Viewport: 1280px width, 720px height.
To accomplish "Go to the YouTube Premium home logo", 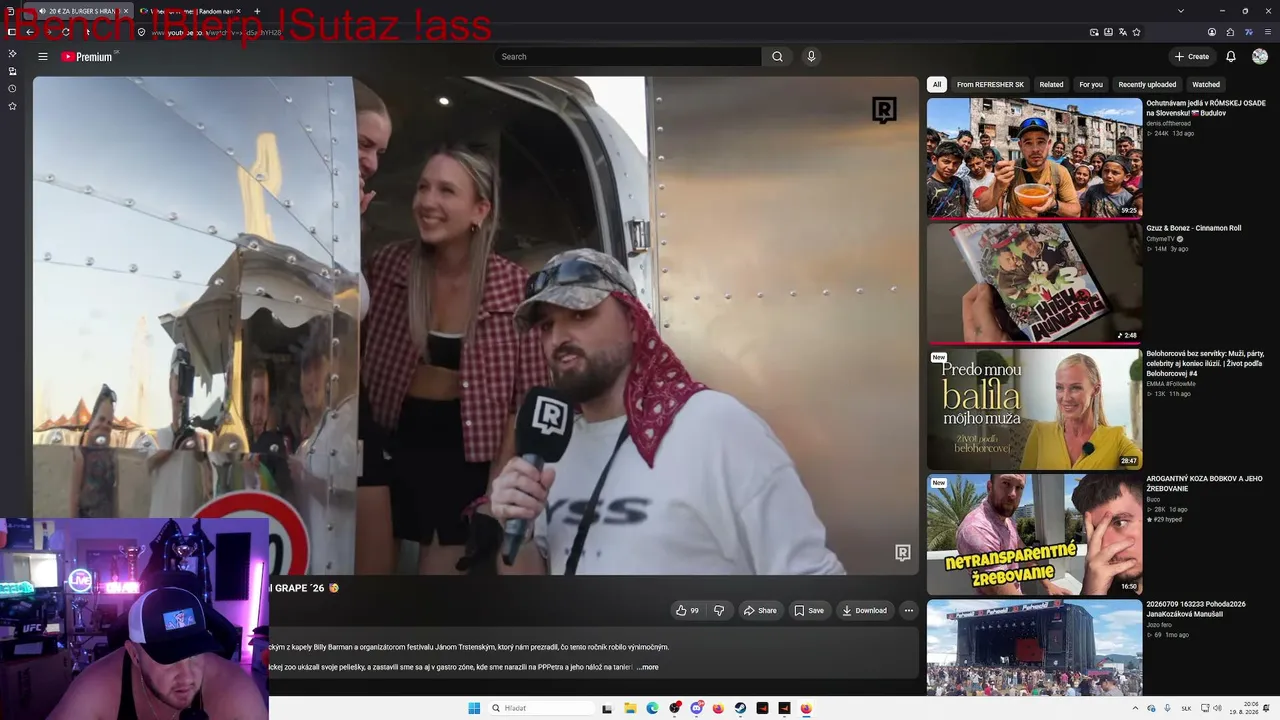I will point(87,57).
